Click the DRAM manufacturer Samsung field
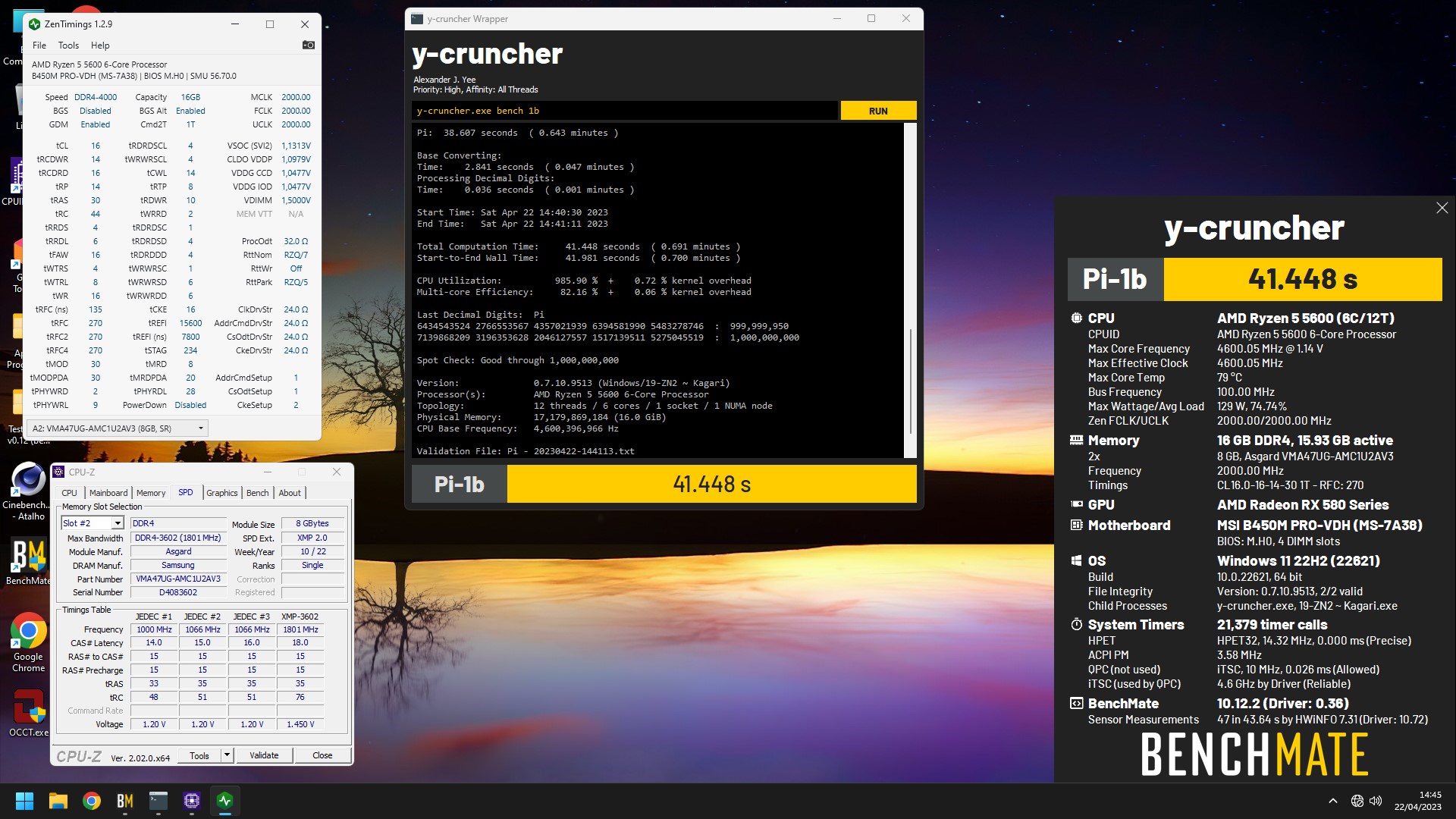Screen dimensions: 1456x819 point(178,565)
